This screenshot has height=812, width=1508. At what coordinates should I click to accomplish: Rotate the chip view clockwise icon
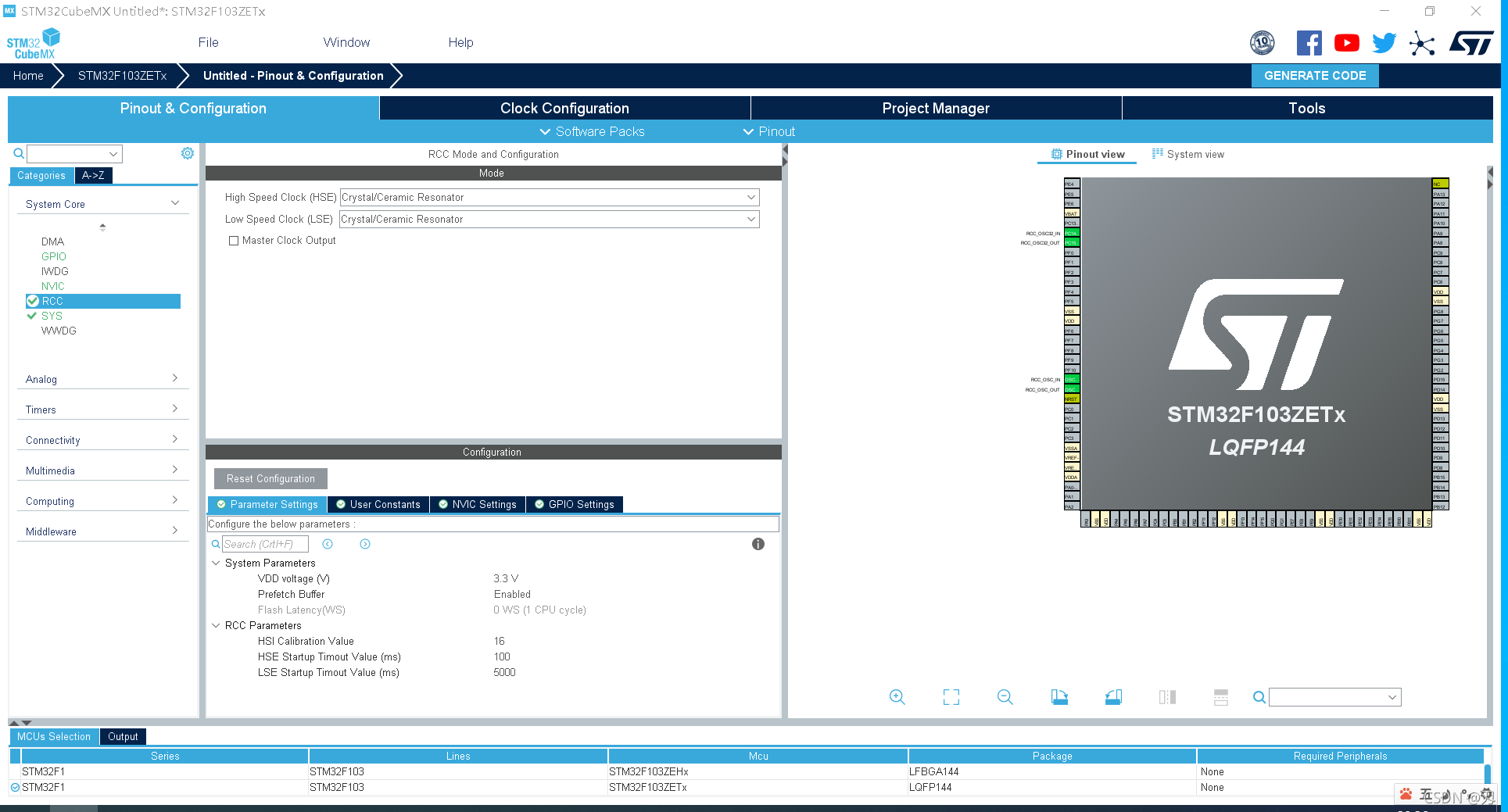coord(1059,697)
